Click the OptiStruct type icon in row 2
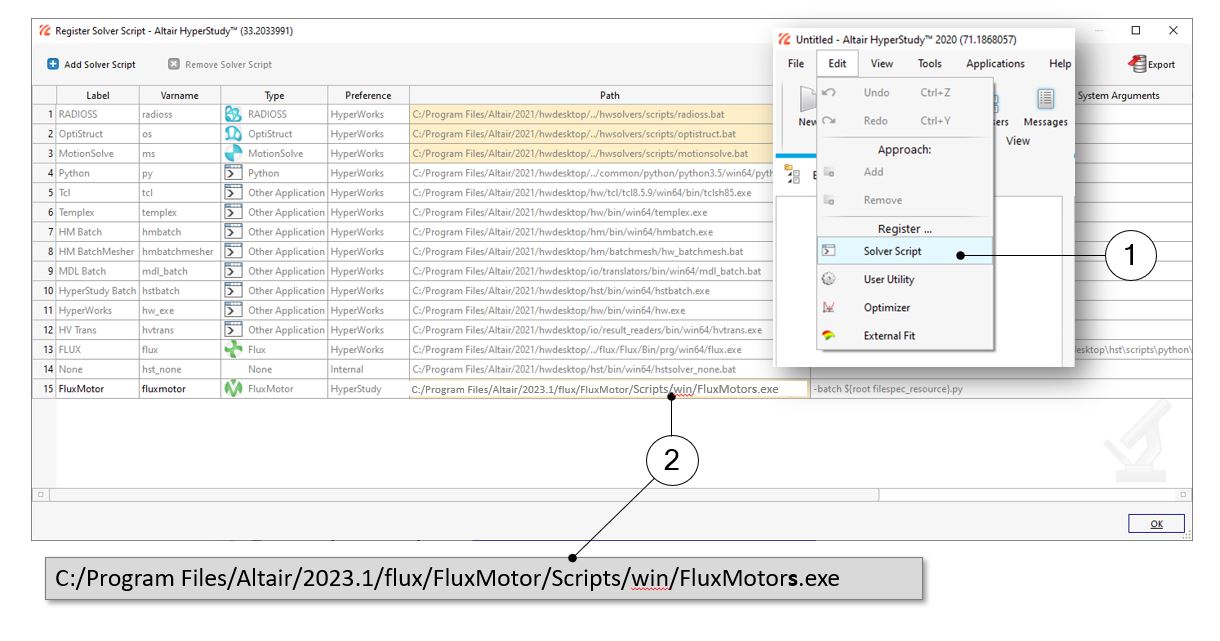 (232, 134)
